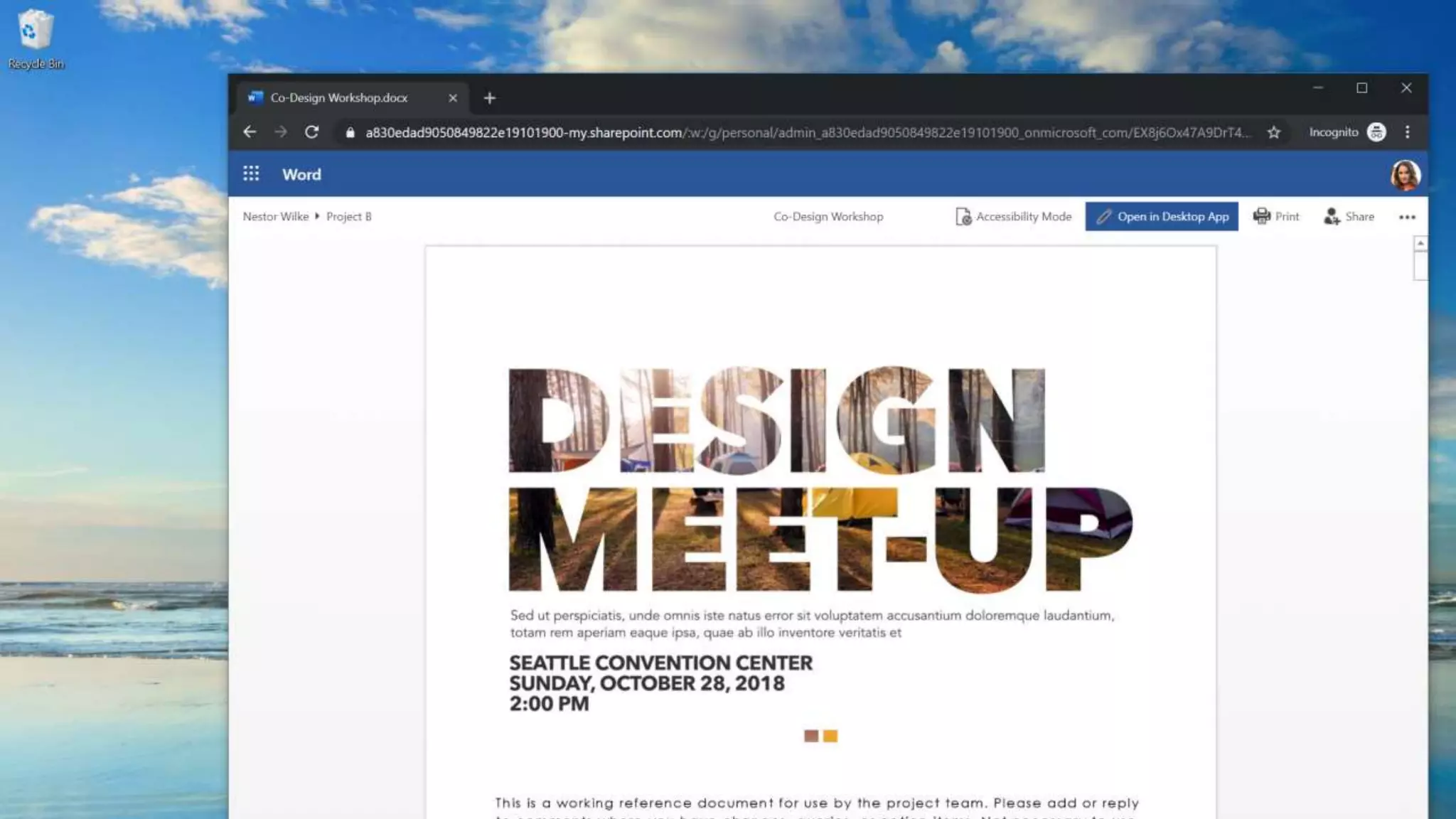Open Chrome three-dot menu
The width and height of the screenshot is (1456, 819).
pyautogui.click(x=1407, y=132)
